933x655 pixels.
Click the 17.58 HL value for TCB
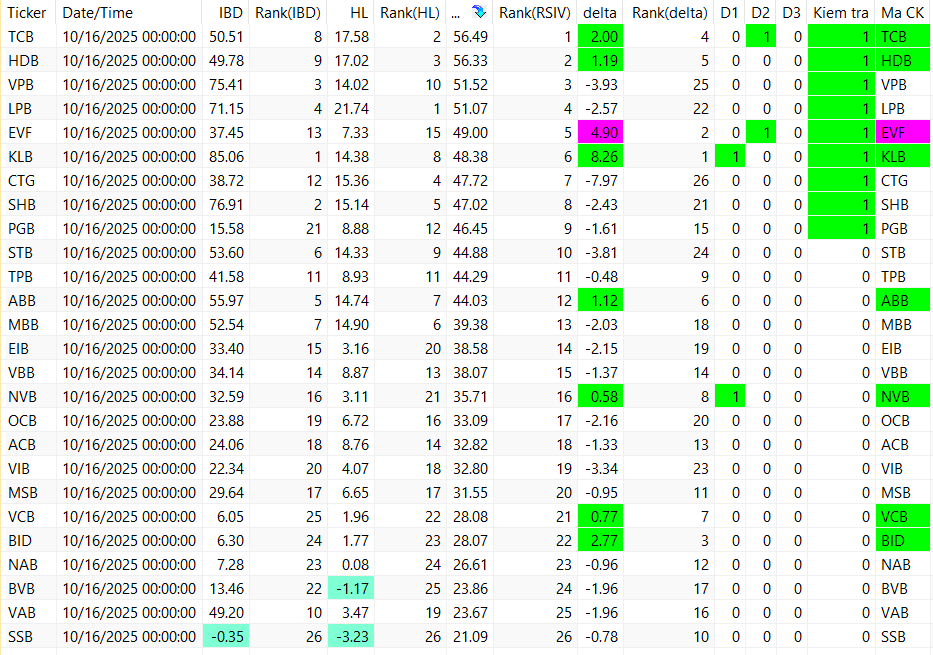(352, 37)
